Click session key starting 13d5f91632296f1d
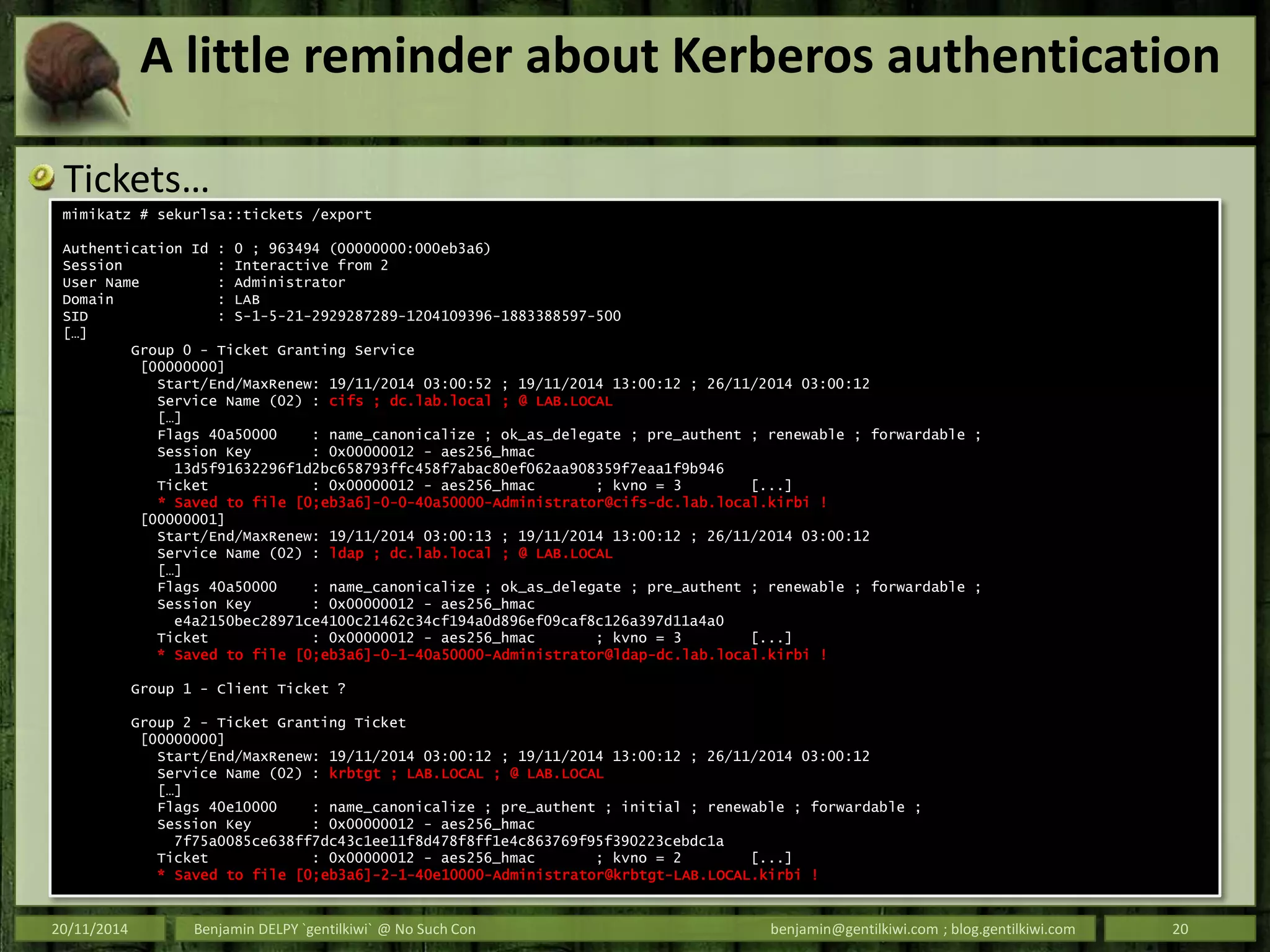Image resolution: width=1270 pixels, height=952 pixels. (x=449, y=469)
